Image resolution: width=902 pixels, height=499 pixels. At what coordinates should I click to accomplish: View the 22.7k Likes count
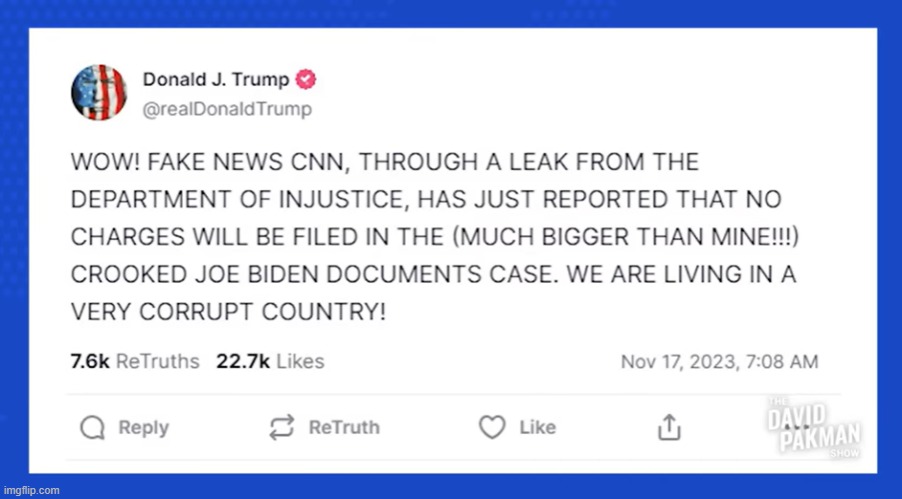point(270,361)
